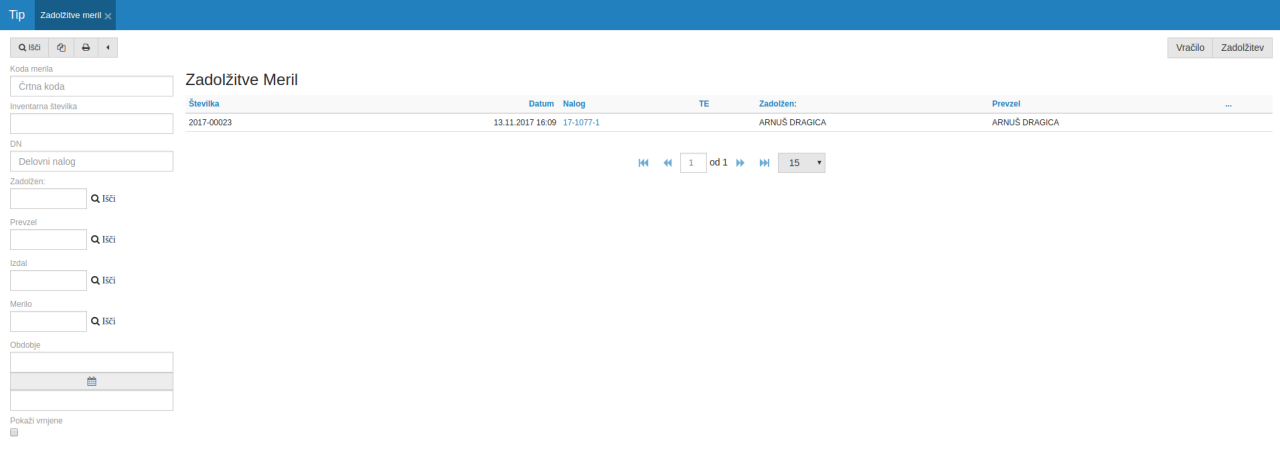Go to the previous results page
Screen dimensions: 1280x461
point(667,162)
